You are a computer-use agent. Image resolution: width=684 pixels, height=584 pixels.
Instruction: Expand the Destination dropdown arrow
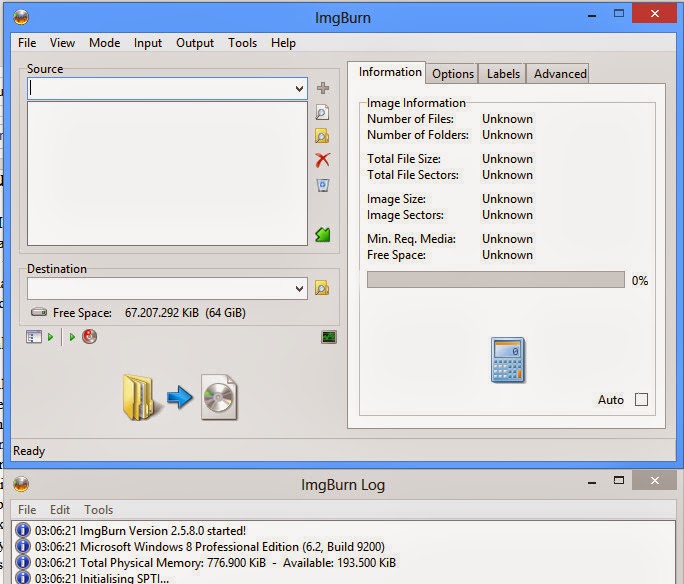coord(299,288)
